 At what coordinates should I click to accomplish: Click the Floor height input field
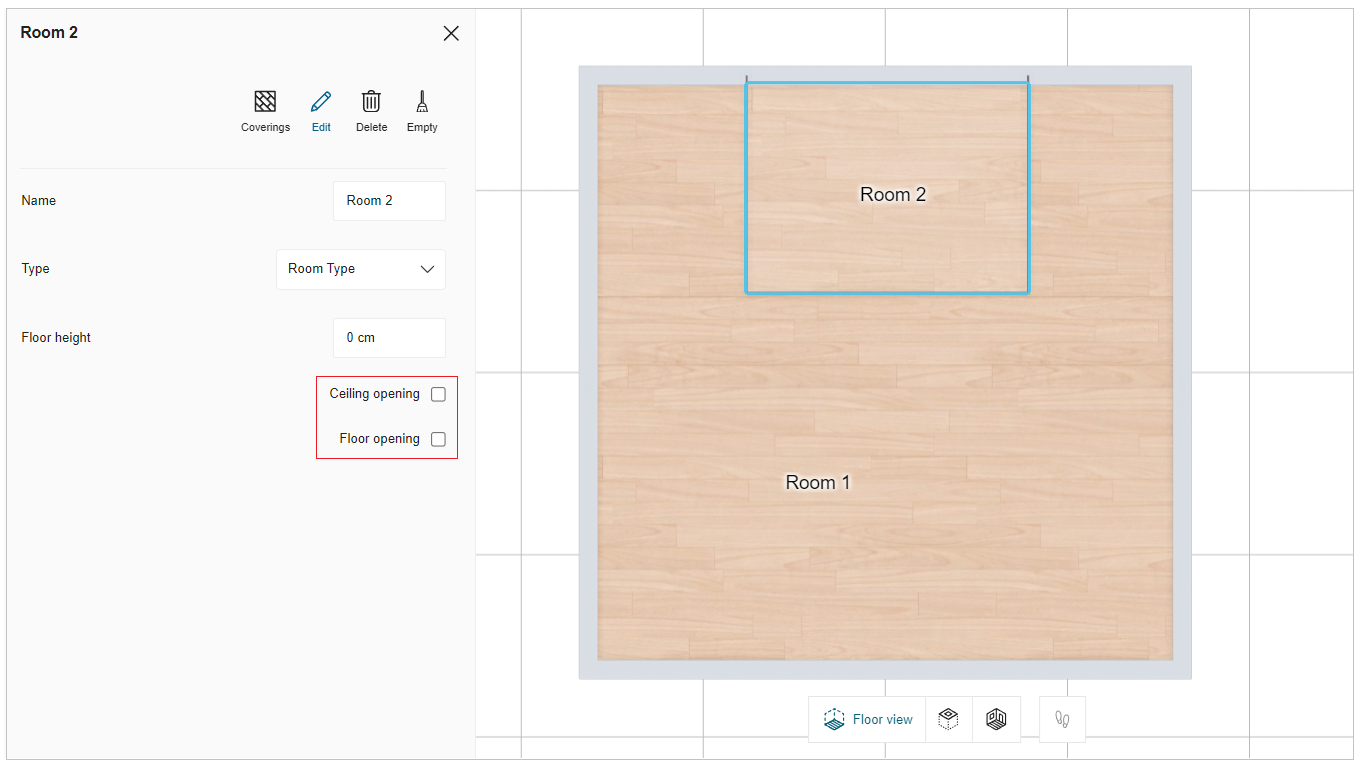click(389, 338)
